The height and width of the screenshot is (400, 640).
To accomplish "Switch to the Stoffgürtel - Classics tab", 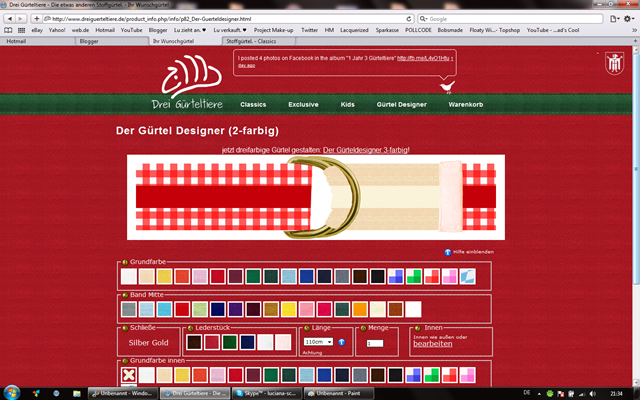I will click(x=259, y=41).
